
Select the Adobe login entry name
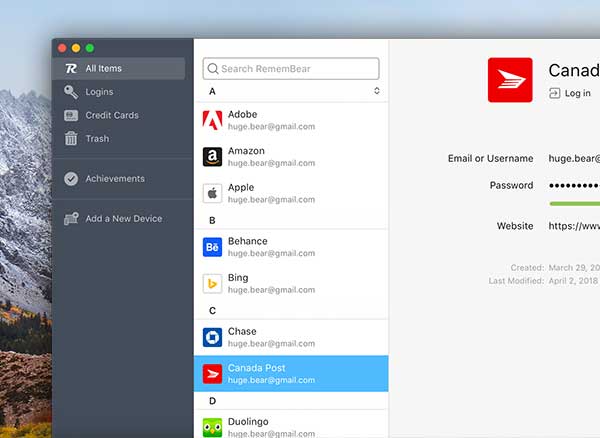coord(242,114)
